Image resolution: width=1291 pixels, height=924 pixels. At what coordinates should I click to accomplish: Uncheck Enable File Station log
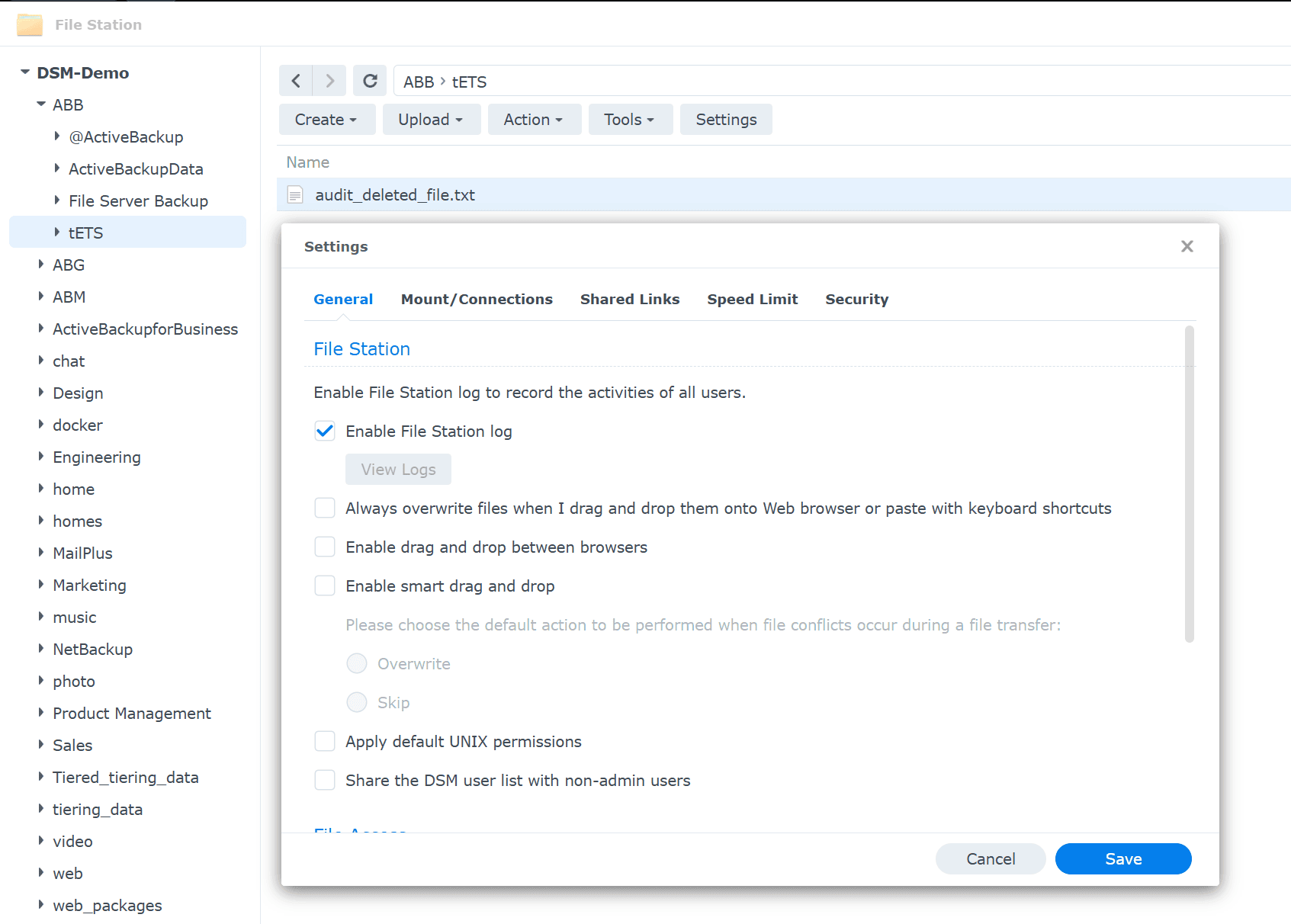(325, 432)
